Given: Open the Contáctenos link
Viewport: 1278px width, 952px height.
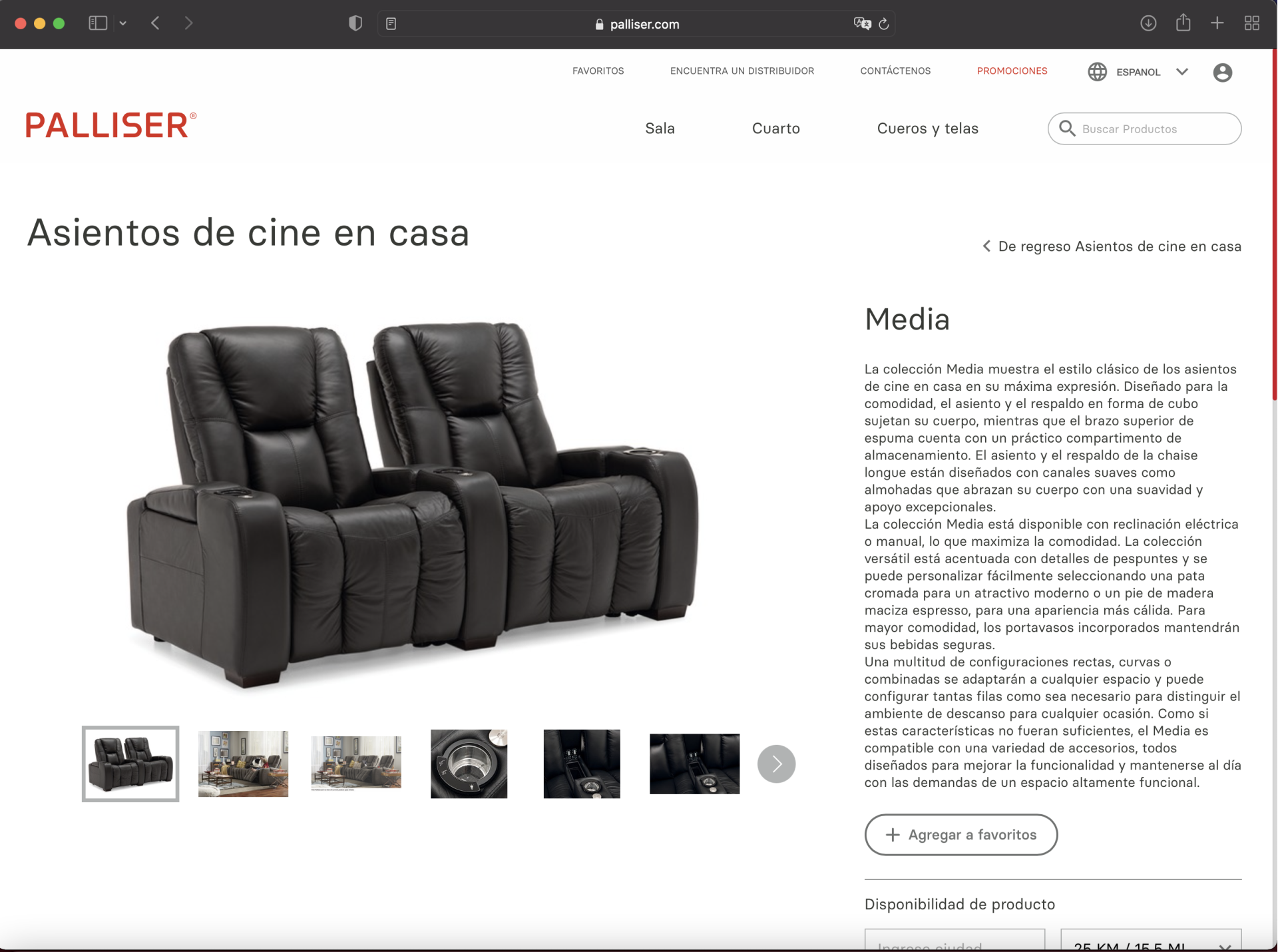Looking at the screenshot, I should tap(895, 71).
